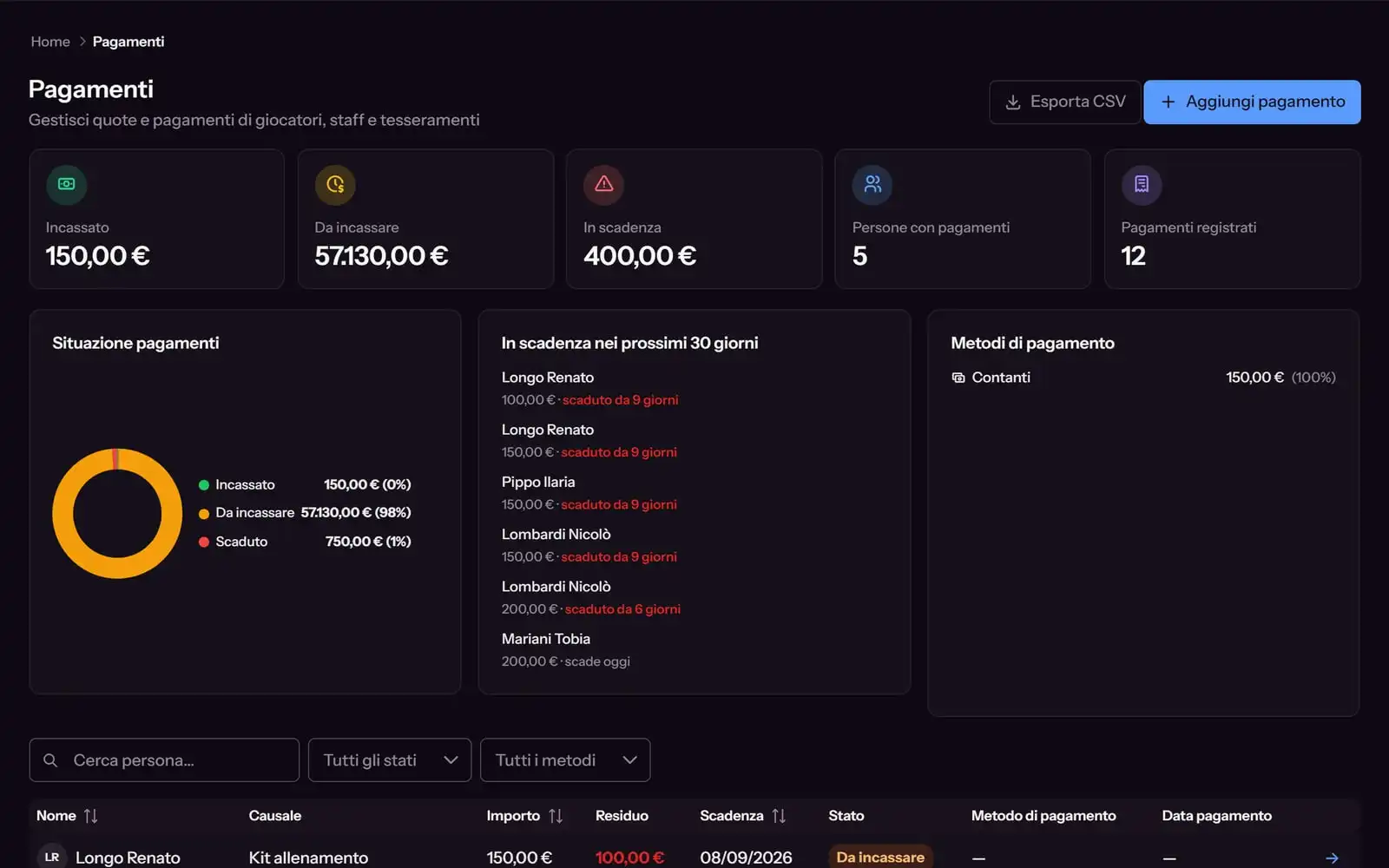
Task: Click the banknote icon beside Contanti
Action: [958, 378]
